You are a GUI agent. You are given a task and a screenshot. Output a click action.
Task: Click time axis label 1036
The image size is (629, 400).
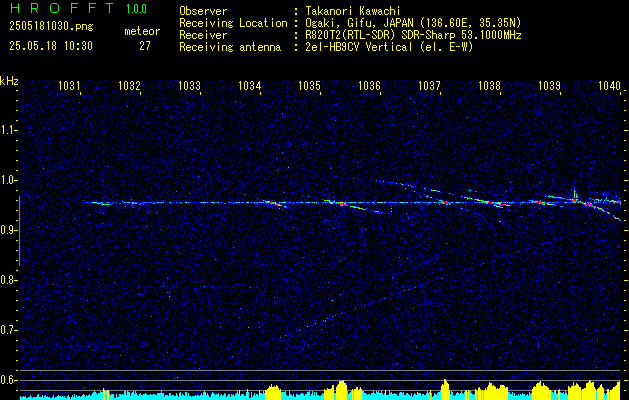[369, 86]
